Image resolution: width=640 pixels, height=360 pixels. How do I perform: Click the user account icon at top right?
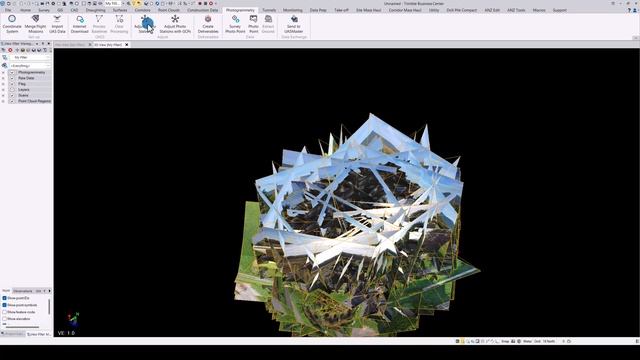tap(635, 10)
